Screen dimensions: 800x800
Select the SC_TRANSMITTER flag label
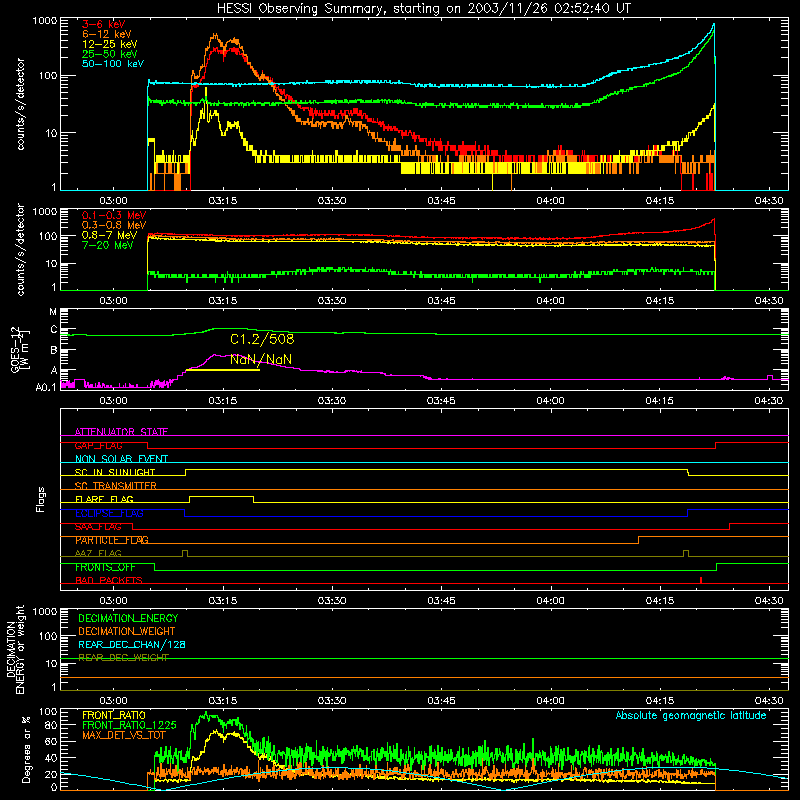[x=116, y=486]
